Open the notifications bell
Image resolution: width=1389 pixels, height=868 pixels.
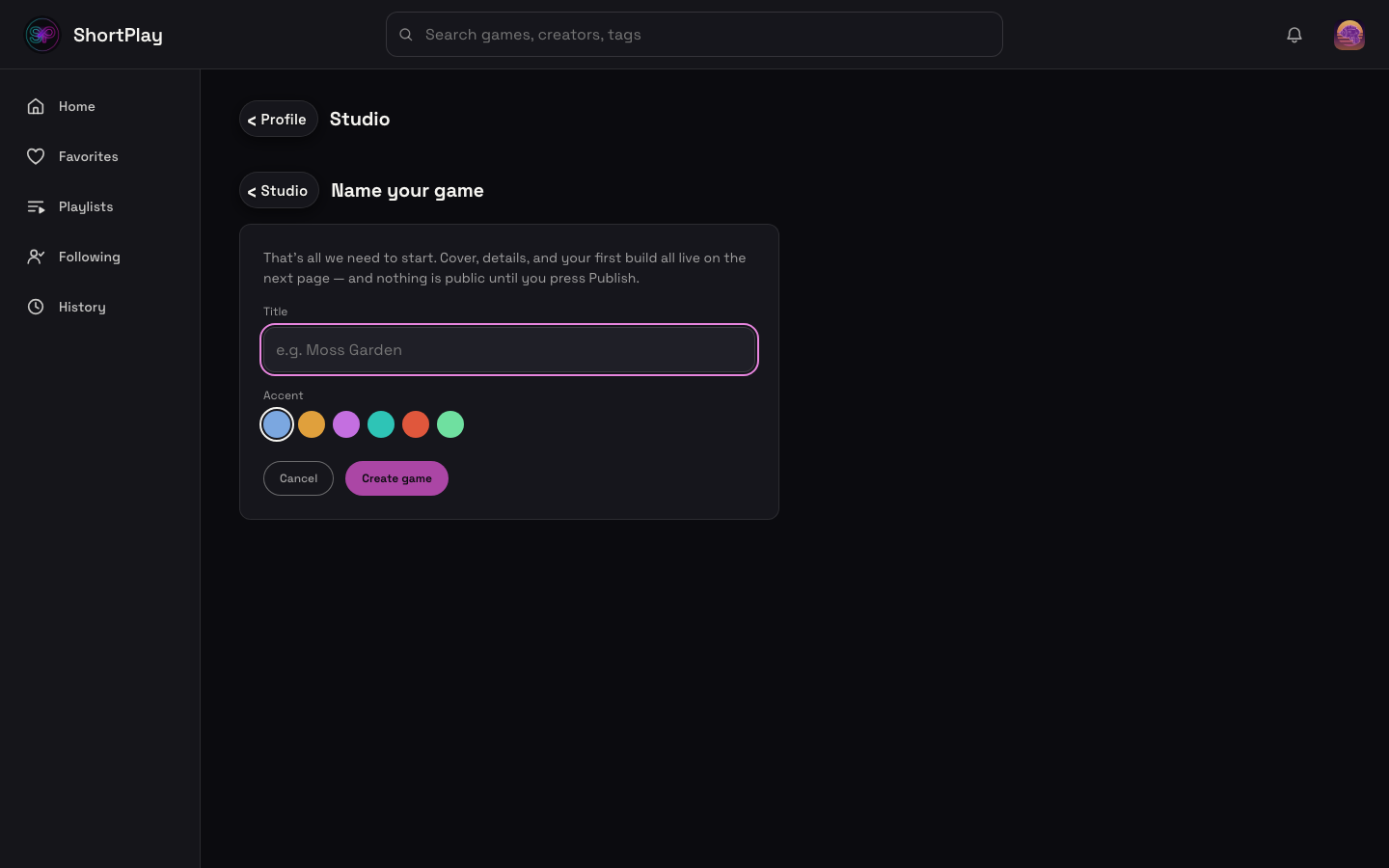pos(1294,35)
